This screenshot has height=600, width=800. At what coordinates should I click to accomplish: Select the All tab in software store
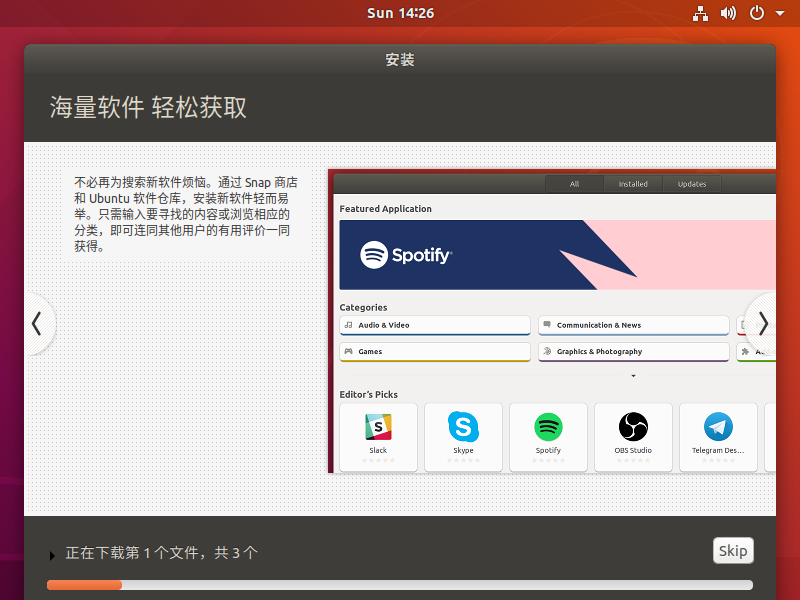click(574, 184)
